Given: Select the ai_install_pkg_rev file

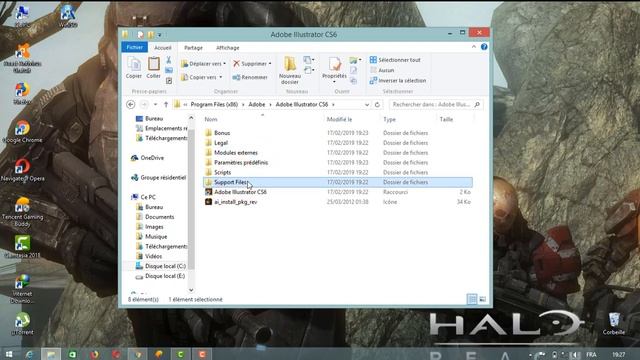Looking at the screenshot, I should tap(236, 202).
